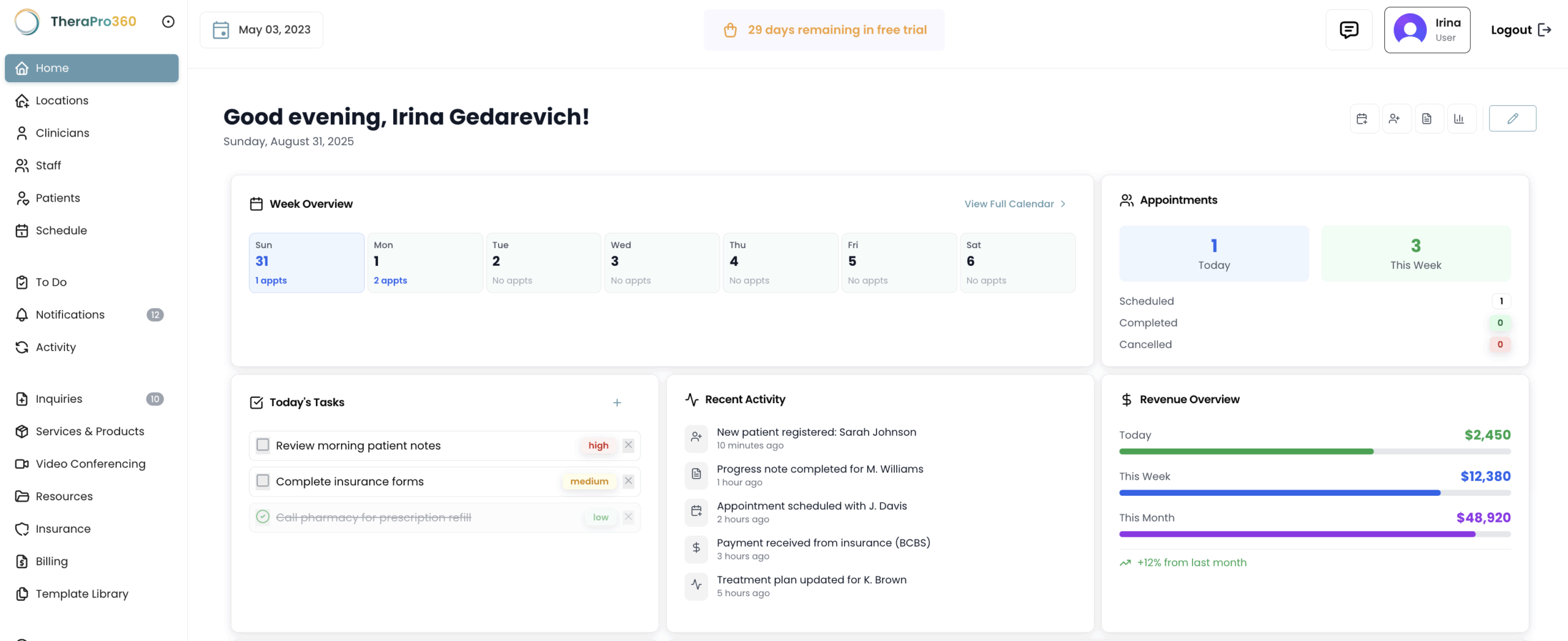This screenshot has width=1568, height=641.
Task: Open Template Library
Action: click(92, 594)
